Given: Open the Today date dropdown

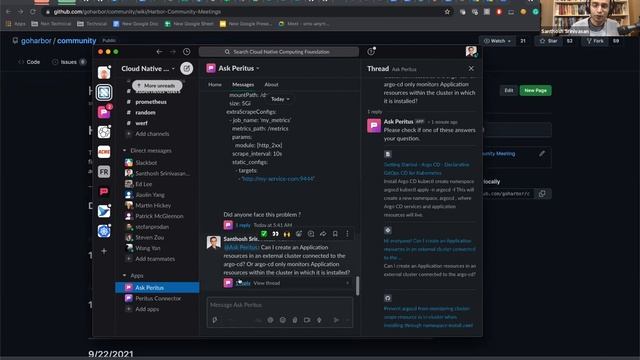Looking at the screenshot, I should tap(280, 99).
